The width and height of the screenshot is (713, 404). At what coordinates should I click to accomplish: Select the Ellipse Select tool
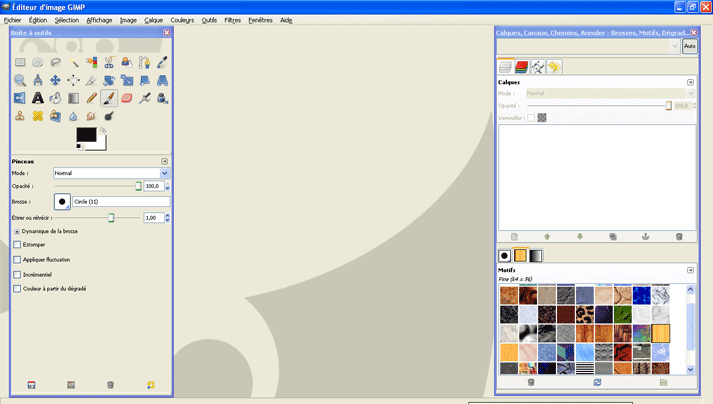tap(38, 62)
